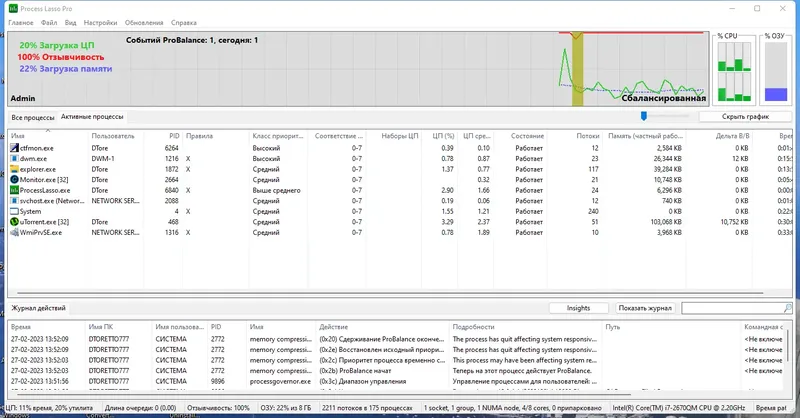
Task: Sort by the Пользователь column header
Action: (x=113, y=136)
